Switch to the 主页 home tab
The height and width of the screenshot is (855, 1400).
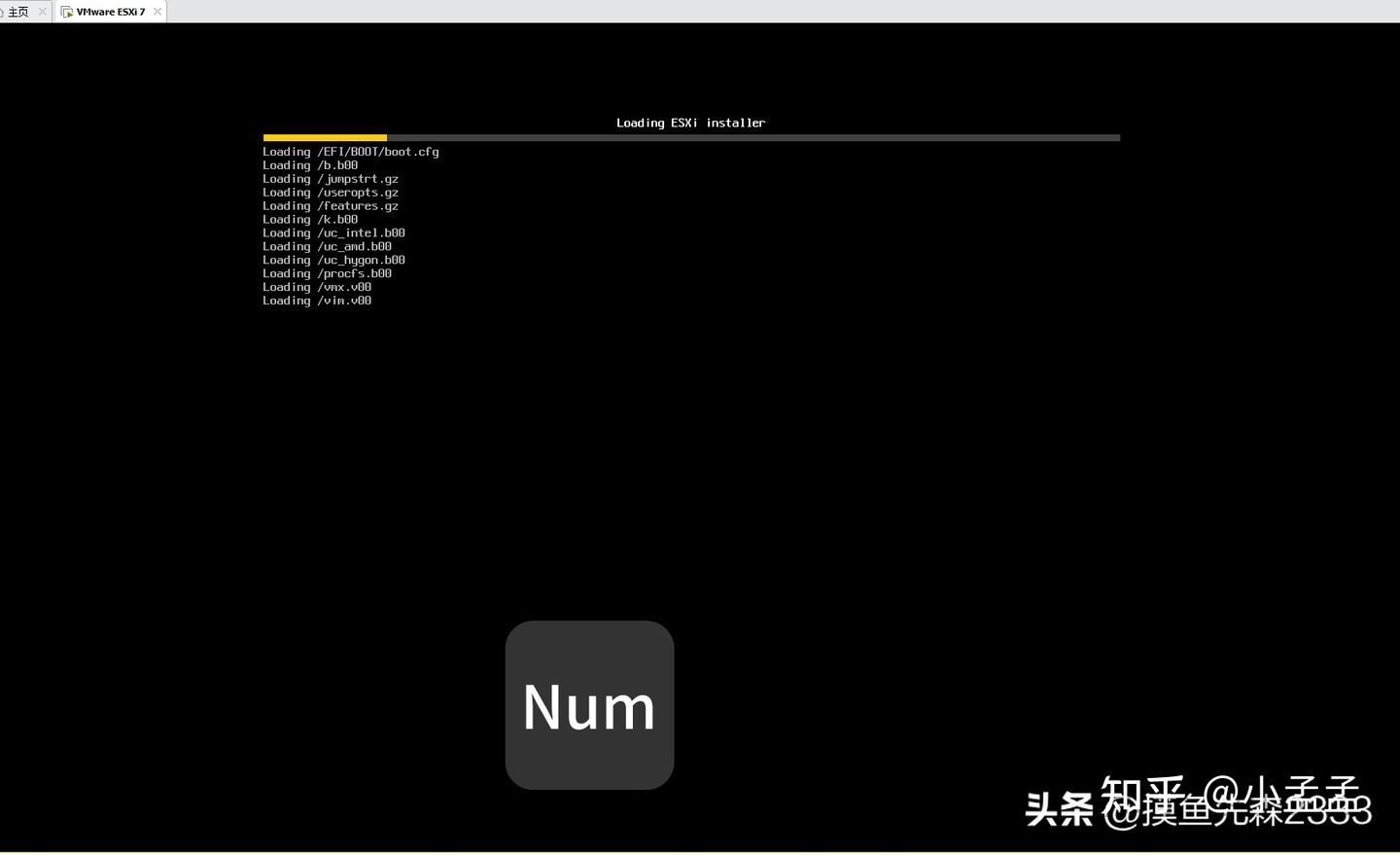point(18,12)
